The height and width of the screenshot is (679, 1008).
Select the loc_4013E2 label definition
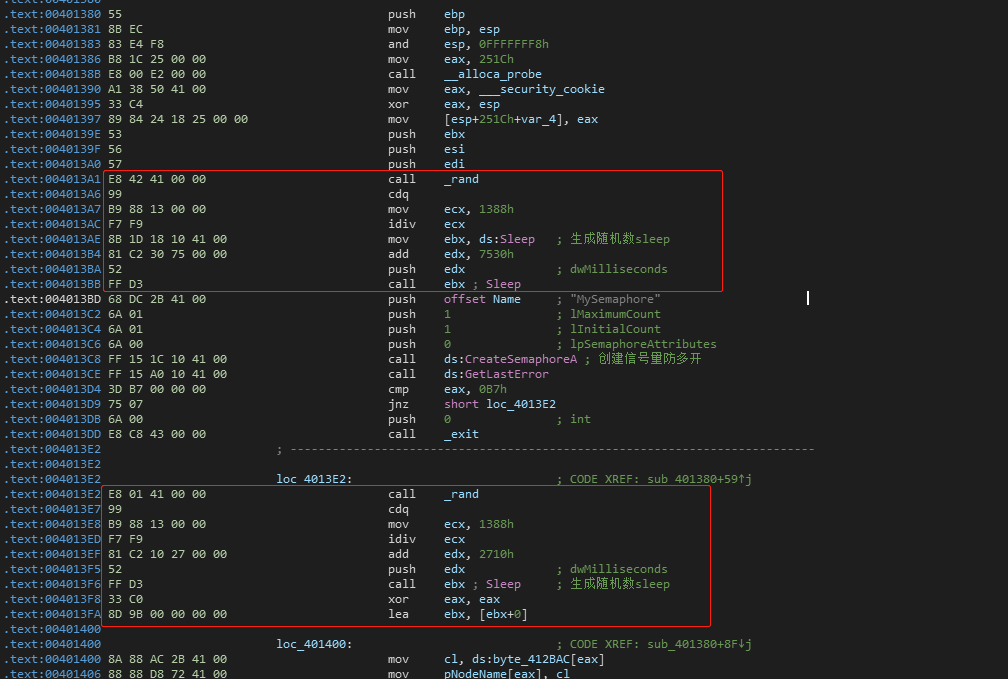(314, 479)
